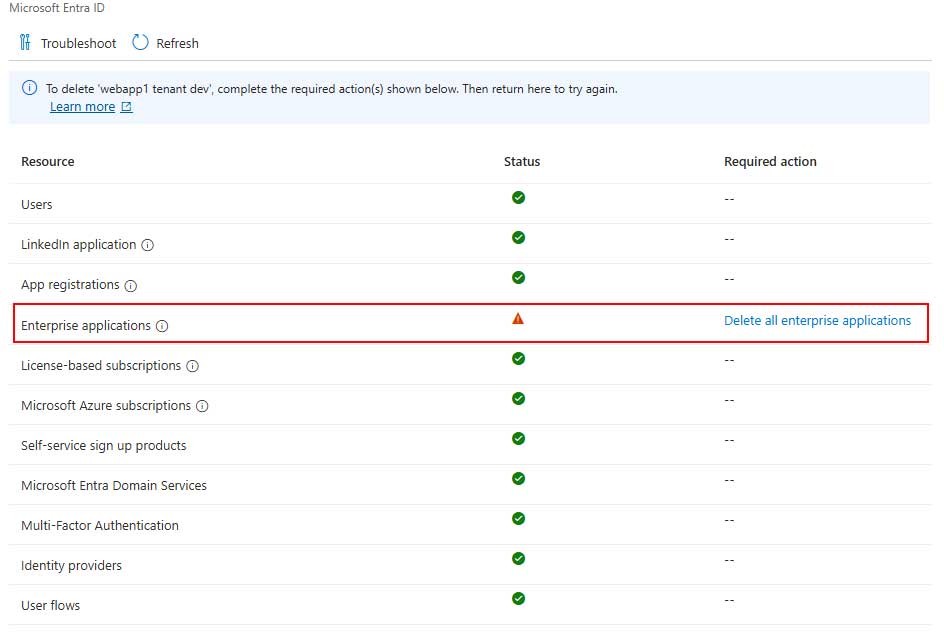Viewport: 944px width, 639px height.
Task: Select the Identity providers row text
Action: [x=71, y=566]
